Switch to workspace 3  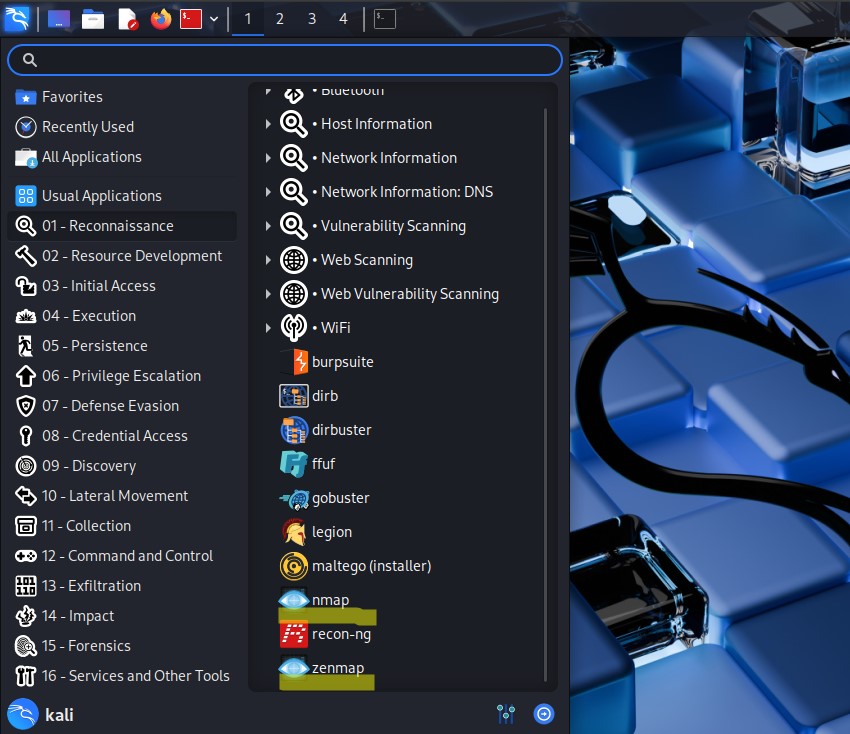[x=312, y=19]
